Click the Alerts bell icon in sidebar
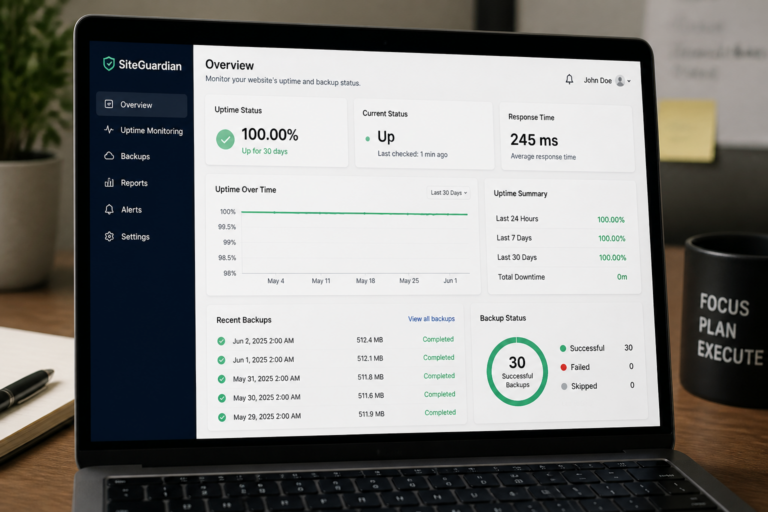768x512 pixels. 109,209
